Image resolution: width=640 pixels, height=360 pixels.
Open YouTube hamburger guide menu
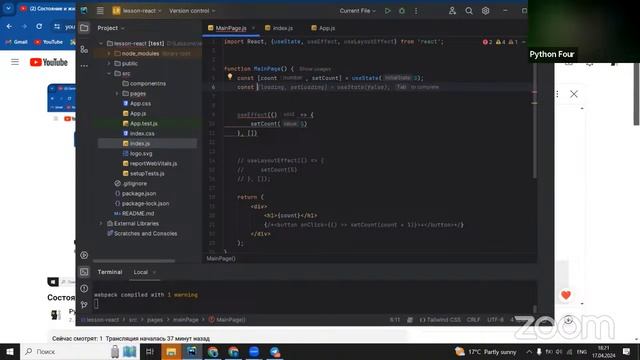[15, 62]
